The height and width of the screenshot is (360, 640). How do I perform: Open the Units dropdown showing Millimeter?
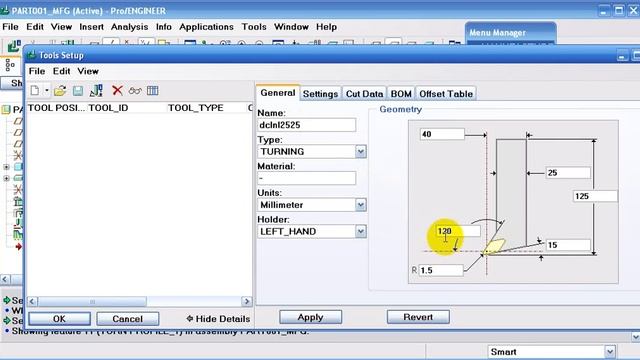tap(360, 205)
